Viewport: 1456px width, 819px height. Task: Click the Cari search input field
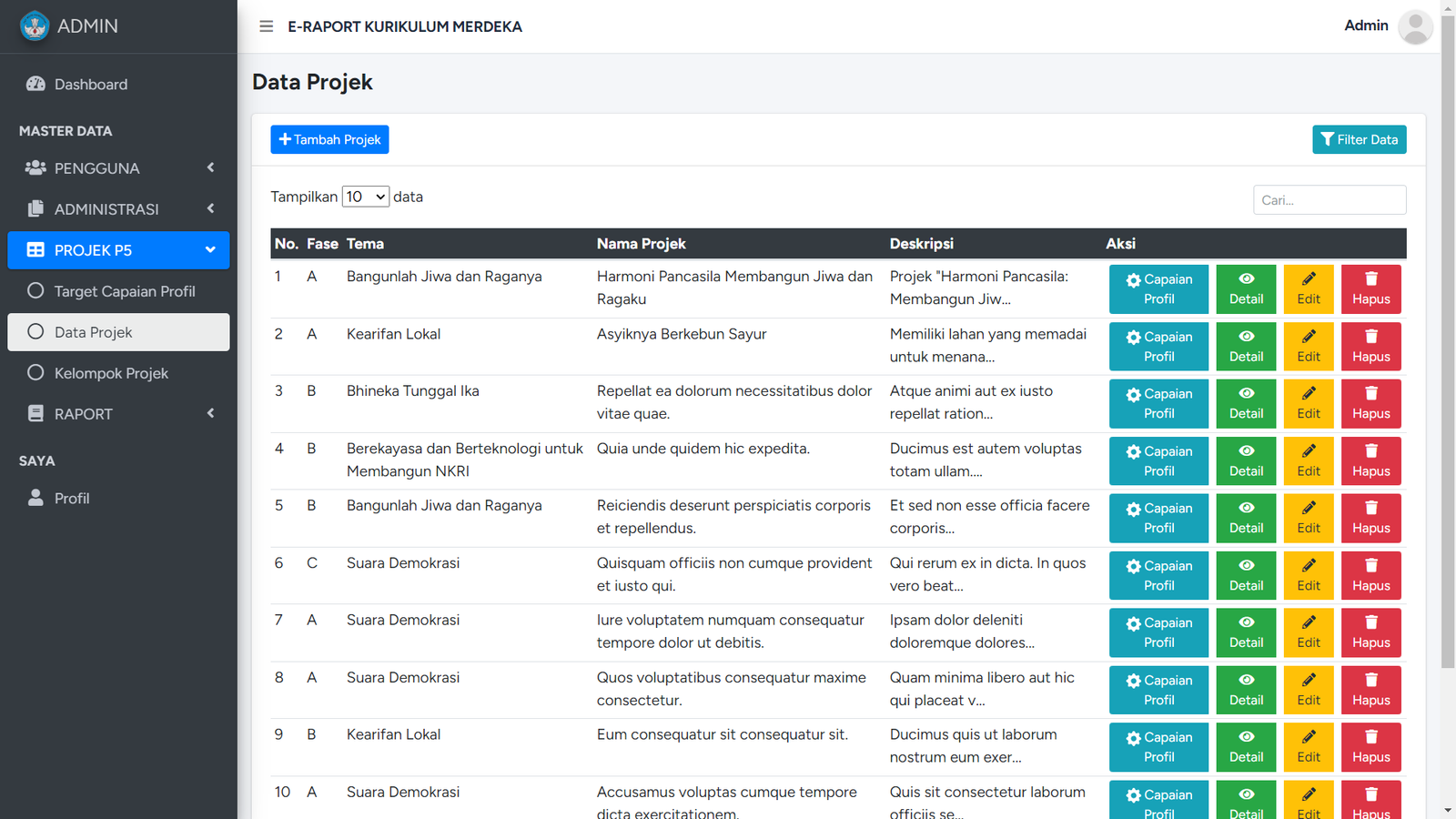[x=1329, y=200]
